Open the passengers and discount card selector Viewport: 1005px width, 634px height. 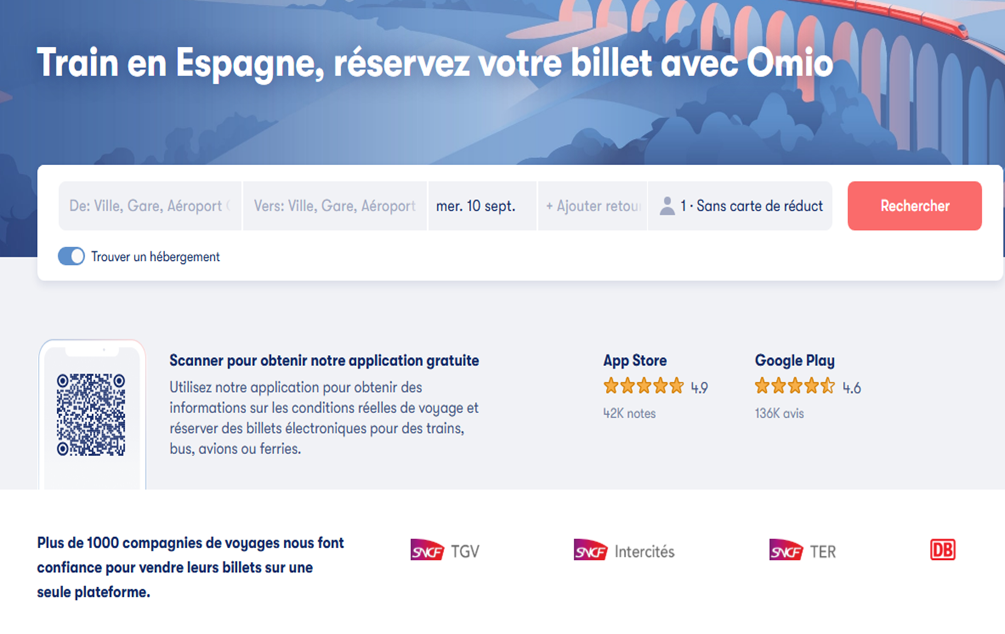point(740,206)
